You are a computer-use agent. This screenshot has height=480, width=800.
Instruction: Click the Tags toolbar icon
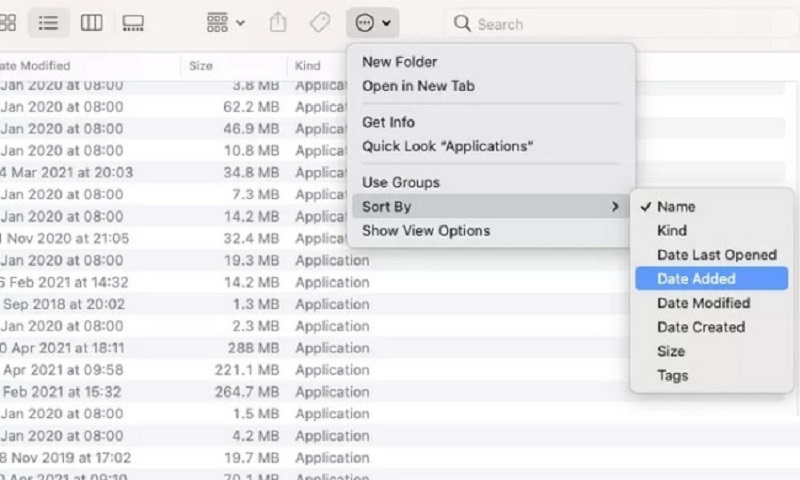click(x=320, y=22)
